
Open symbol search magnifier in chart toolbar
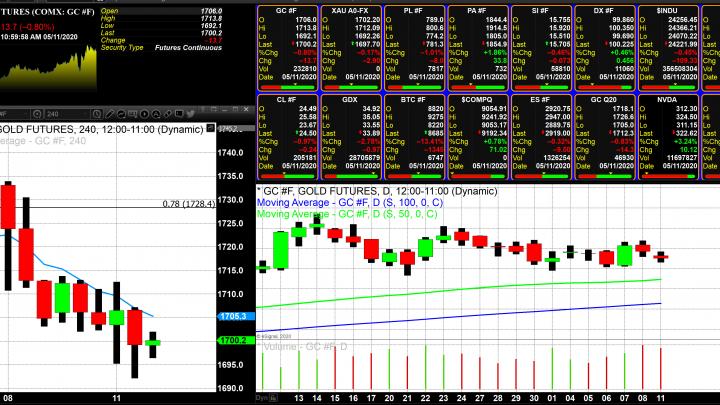pyautogui.click(x=37, y=114)
